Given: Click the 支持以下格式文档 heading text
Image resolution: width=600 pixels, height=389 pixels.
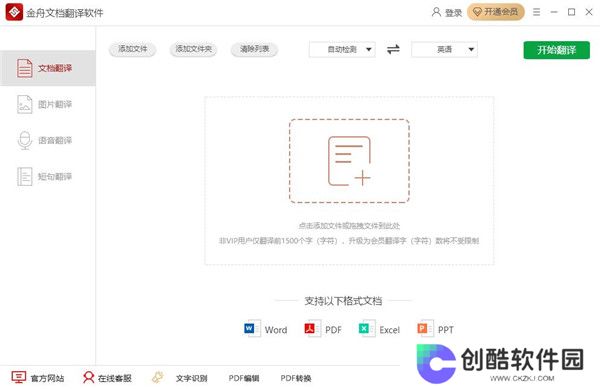Looking at the screenshot, I should click(x=343, y=301).
